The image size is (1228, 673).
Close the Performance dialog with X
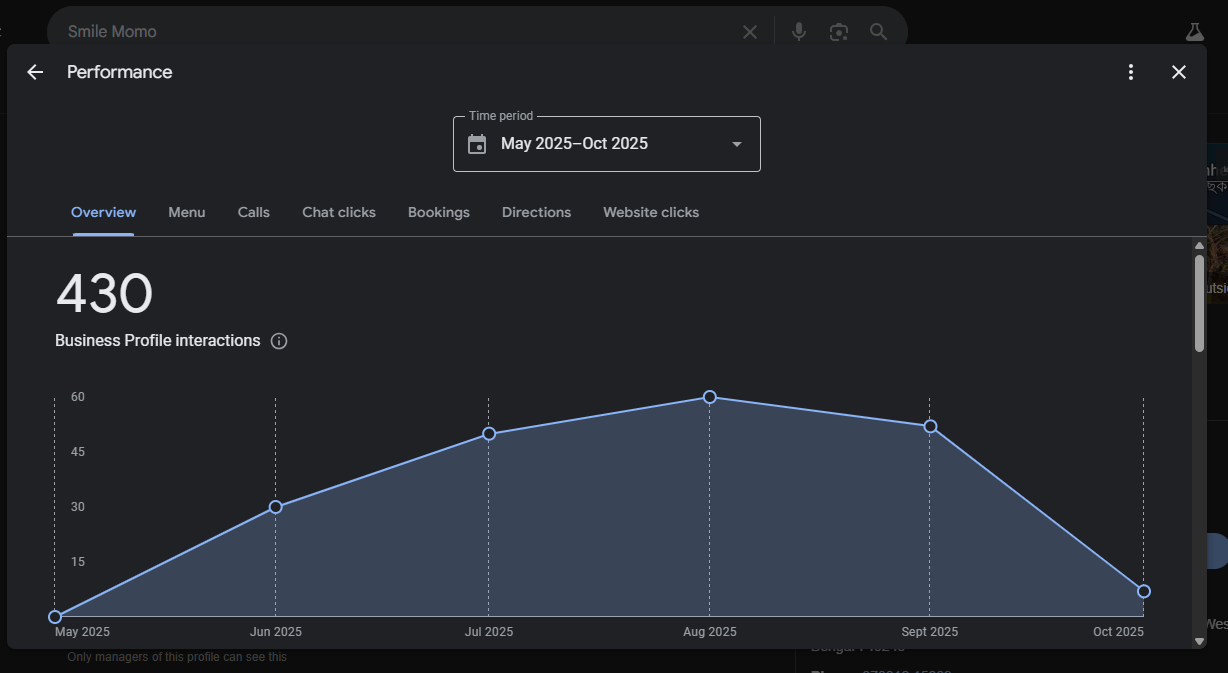click(1179, 72)
